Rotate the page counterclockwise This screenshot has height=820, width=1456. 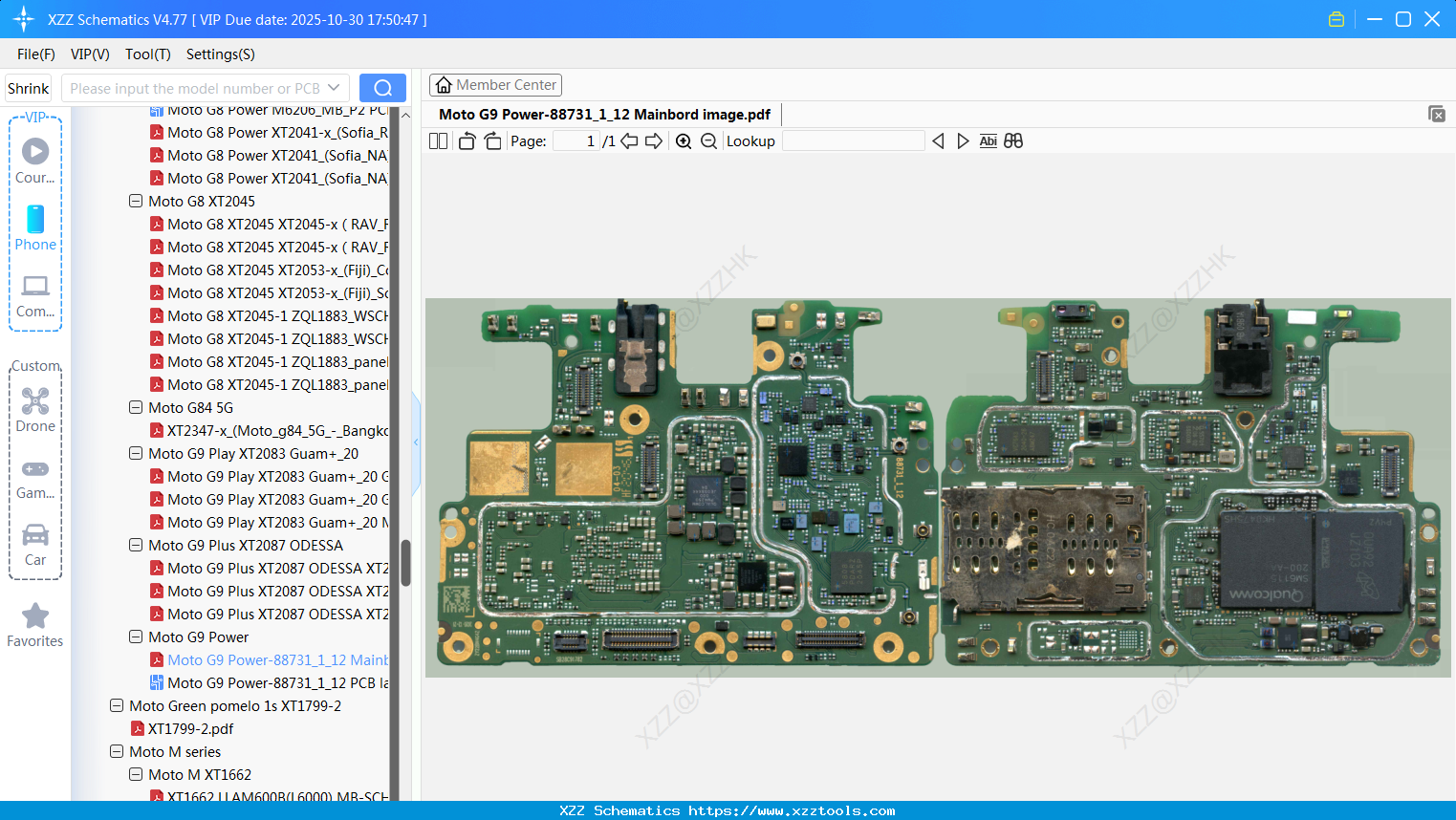click(467, 141)
